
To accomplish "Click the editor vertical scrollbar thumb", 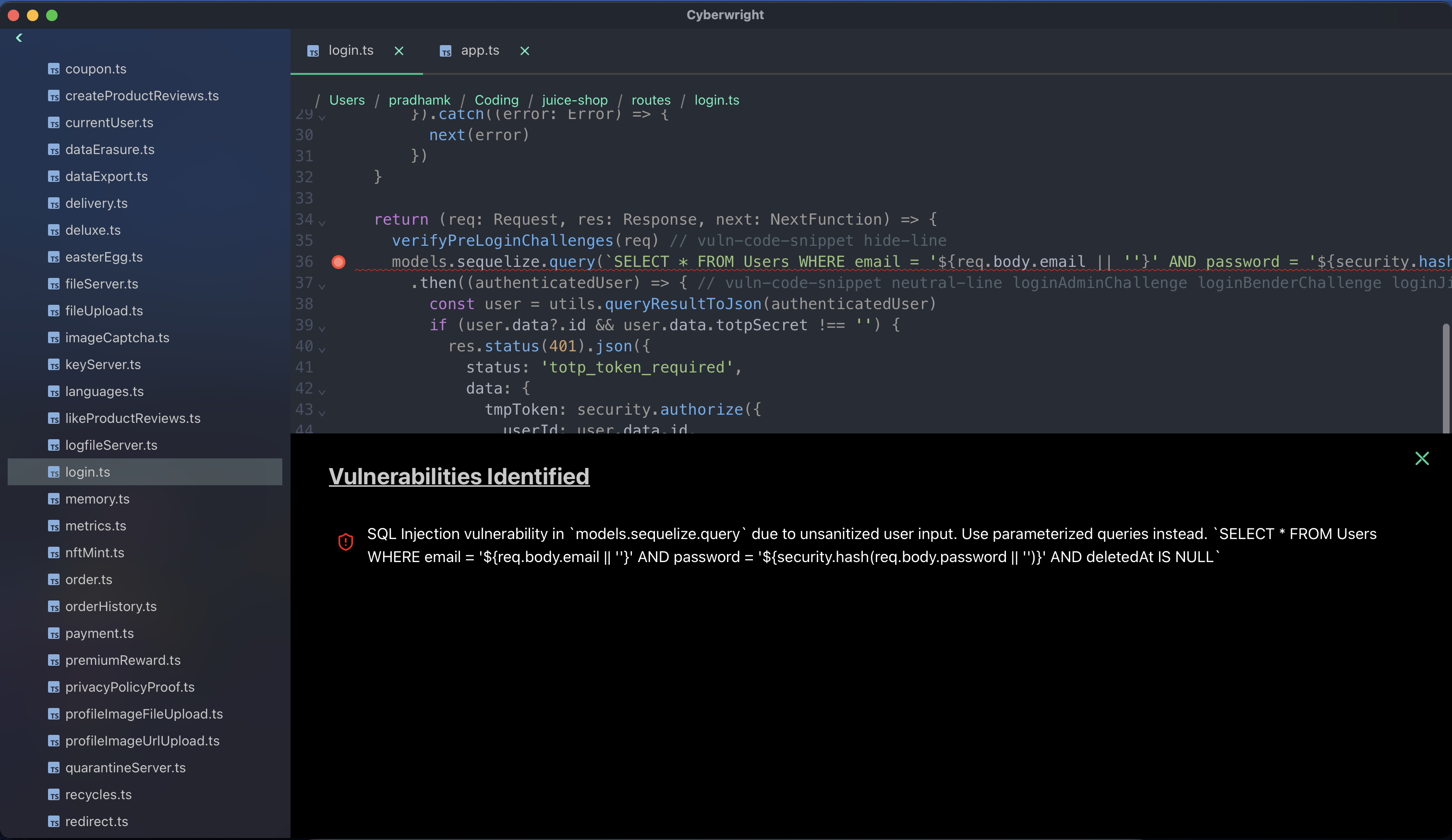I will [x=1445, y=377].
